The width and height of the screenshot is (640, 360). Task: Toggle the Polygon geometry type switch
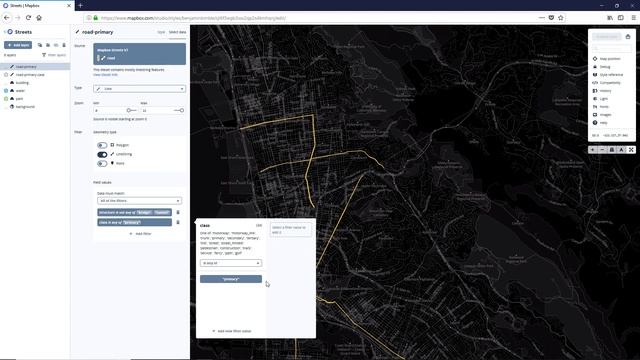click(102, 145)
